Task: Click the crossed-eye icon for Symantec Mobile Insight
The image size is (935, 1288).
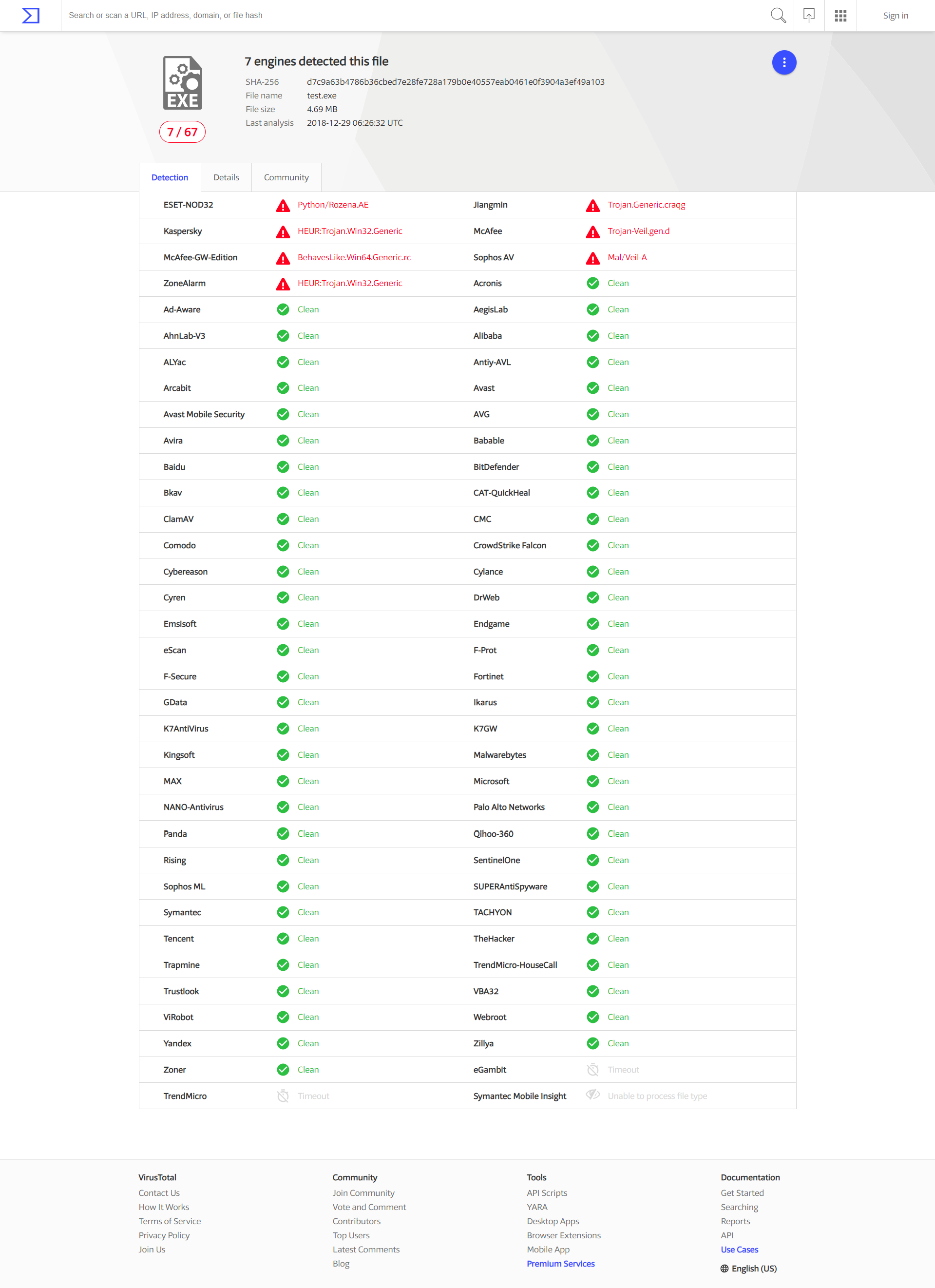Action: pyautogui.click(x=592, y=1095)
